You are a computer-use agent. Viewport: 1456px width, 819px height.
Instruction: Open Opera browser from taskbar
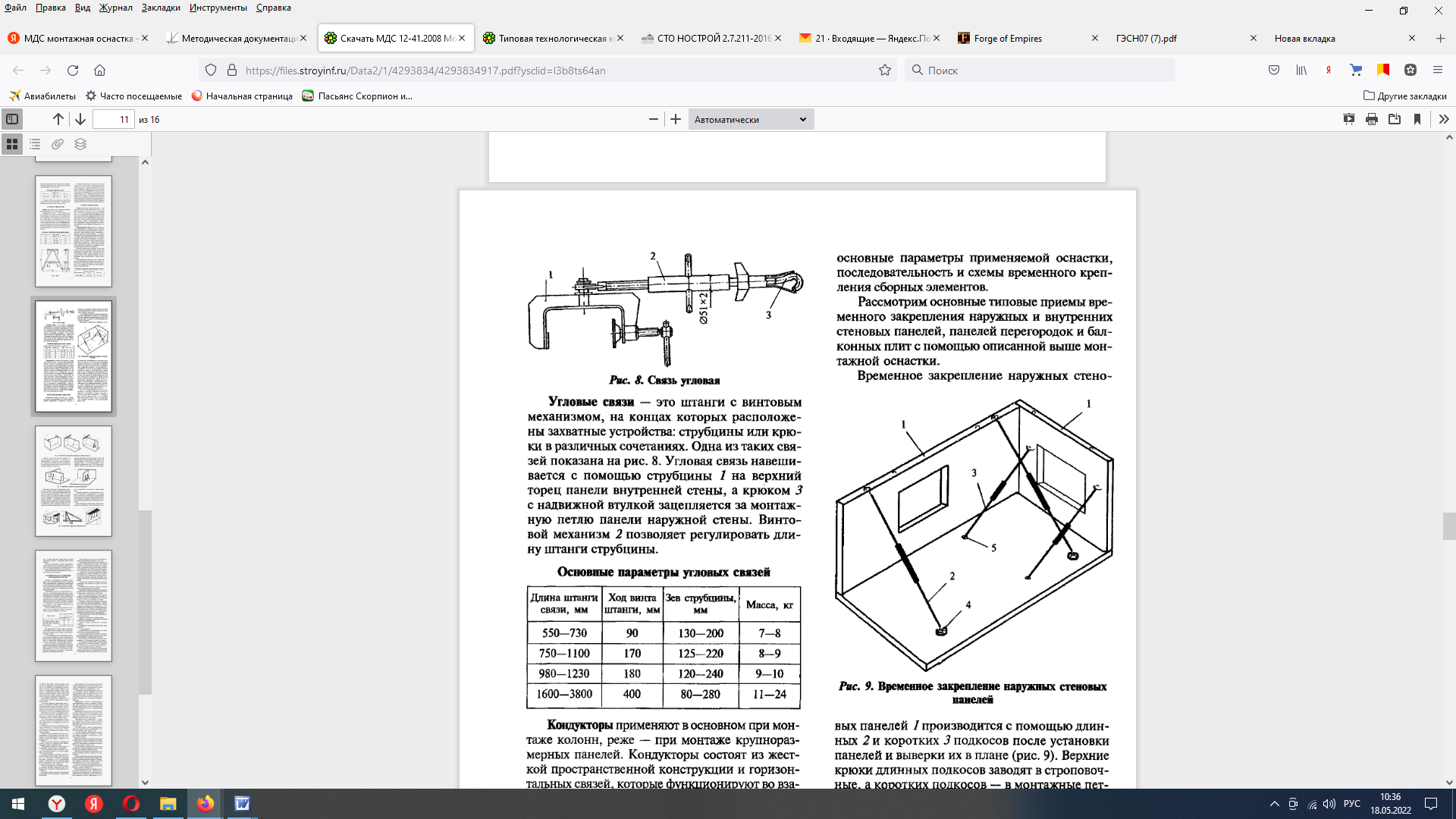(x=130, y=804)
